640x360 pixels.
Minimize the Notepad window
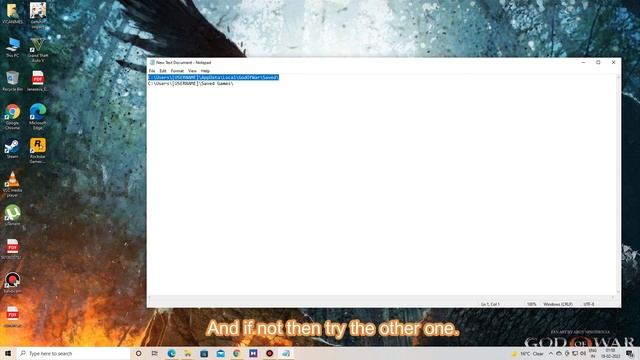(x=583, y=62)
